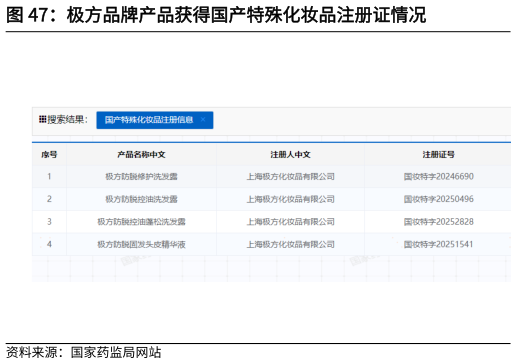Open product 极方防脱控油洗发露
516x363 pixels.
141,199
